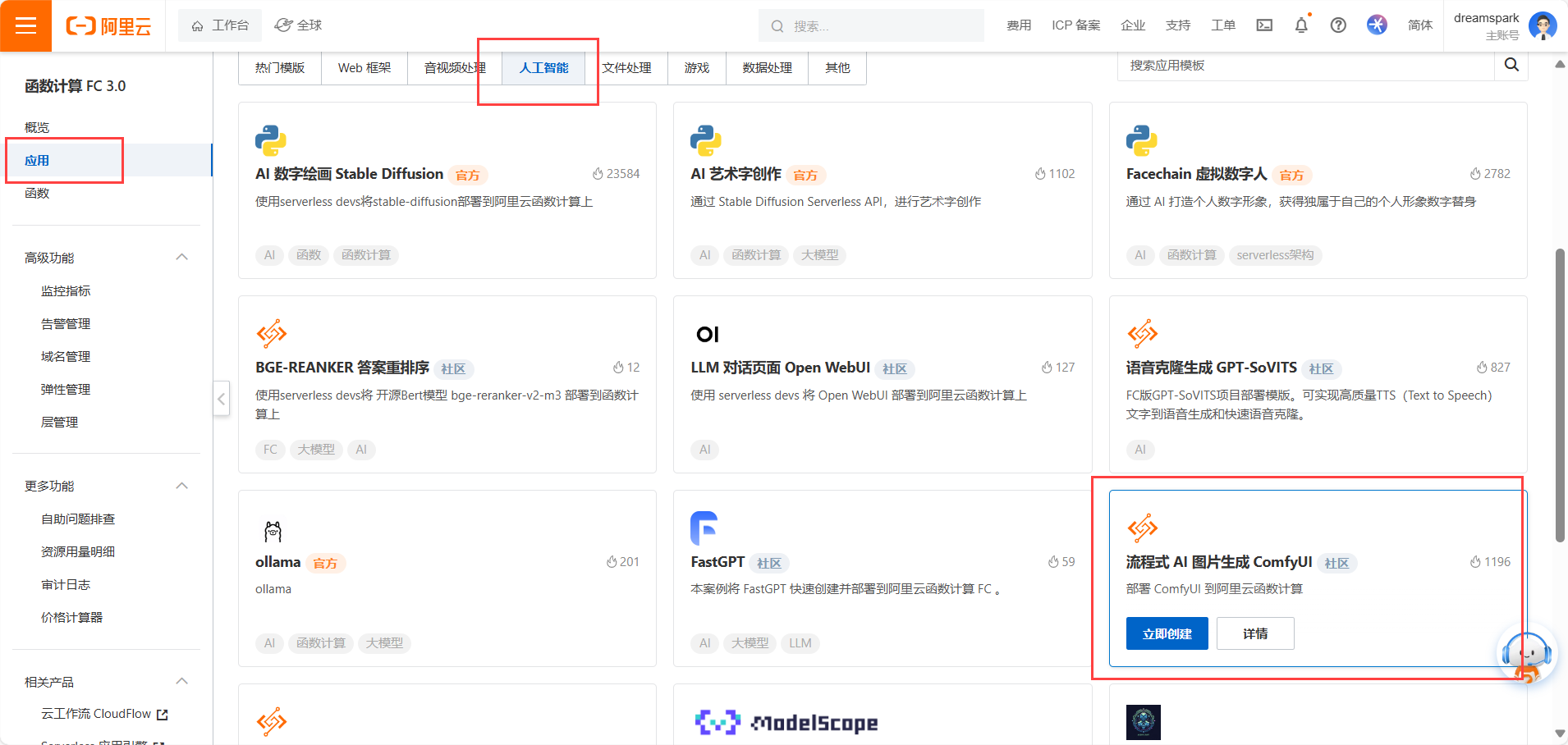Screen dimensions: 1568x745
Task: Click the ComfyUI card icon
Action: (1143, 528)
